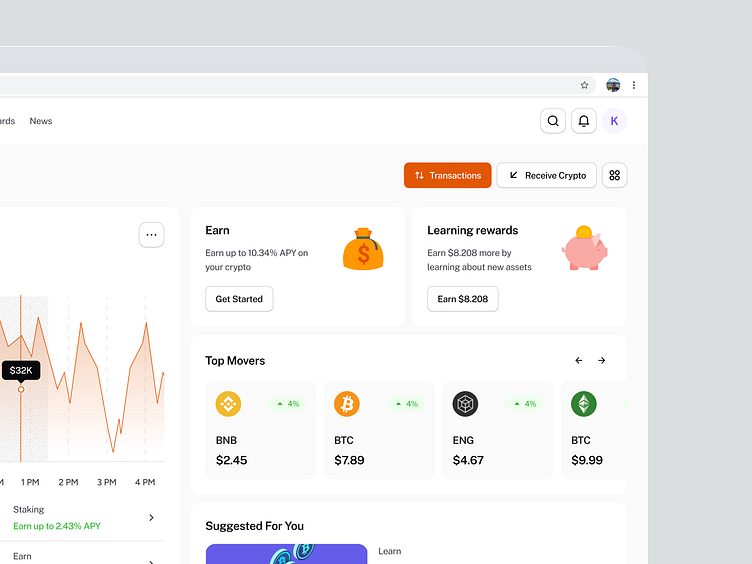This screenshot has height=564, width=752.
Task: Select the BTC $9.99 price
Action: coord(587,460)
